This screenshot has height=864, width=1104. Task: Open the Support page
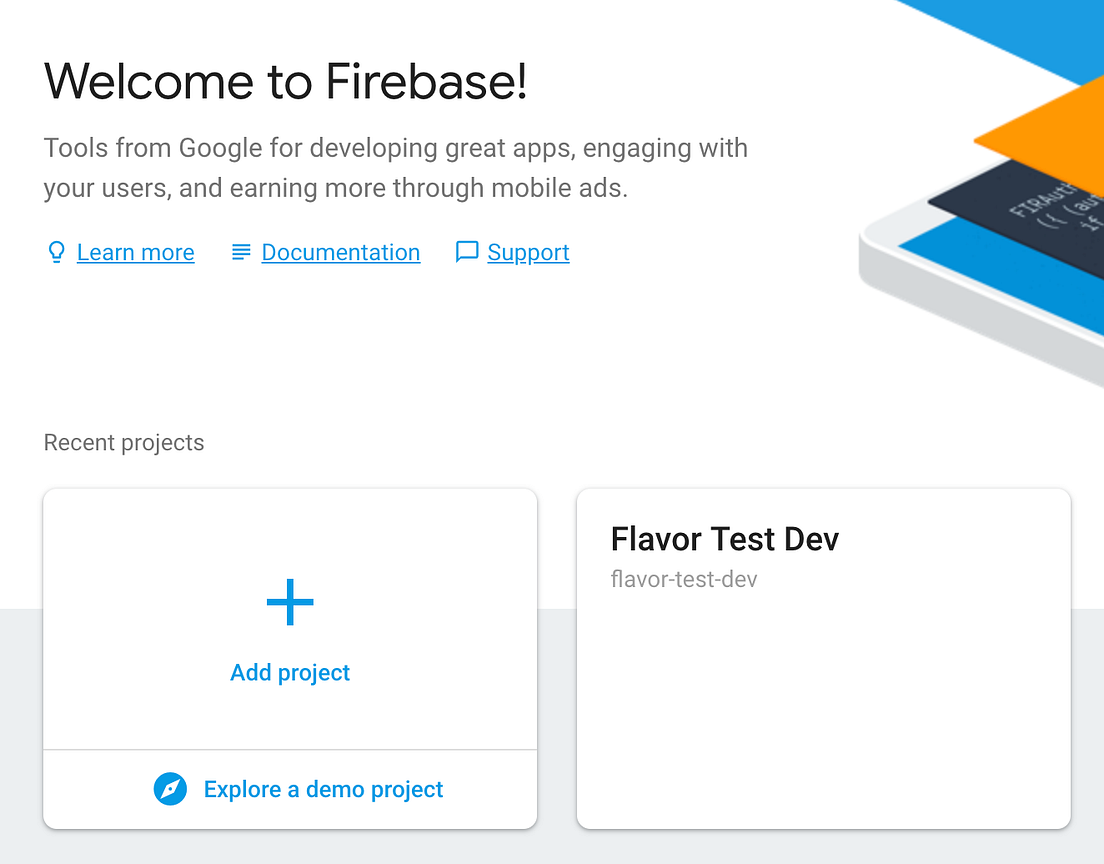click(528, 252)
